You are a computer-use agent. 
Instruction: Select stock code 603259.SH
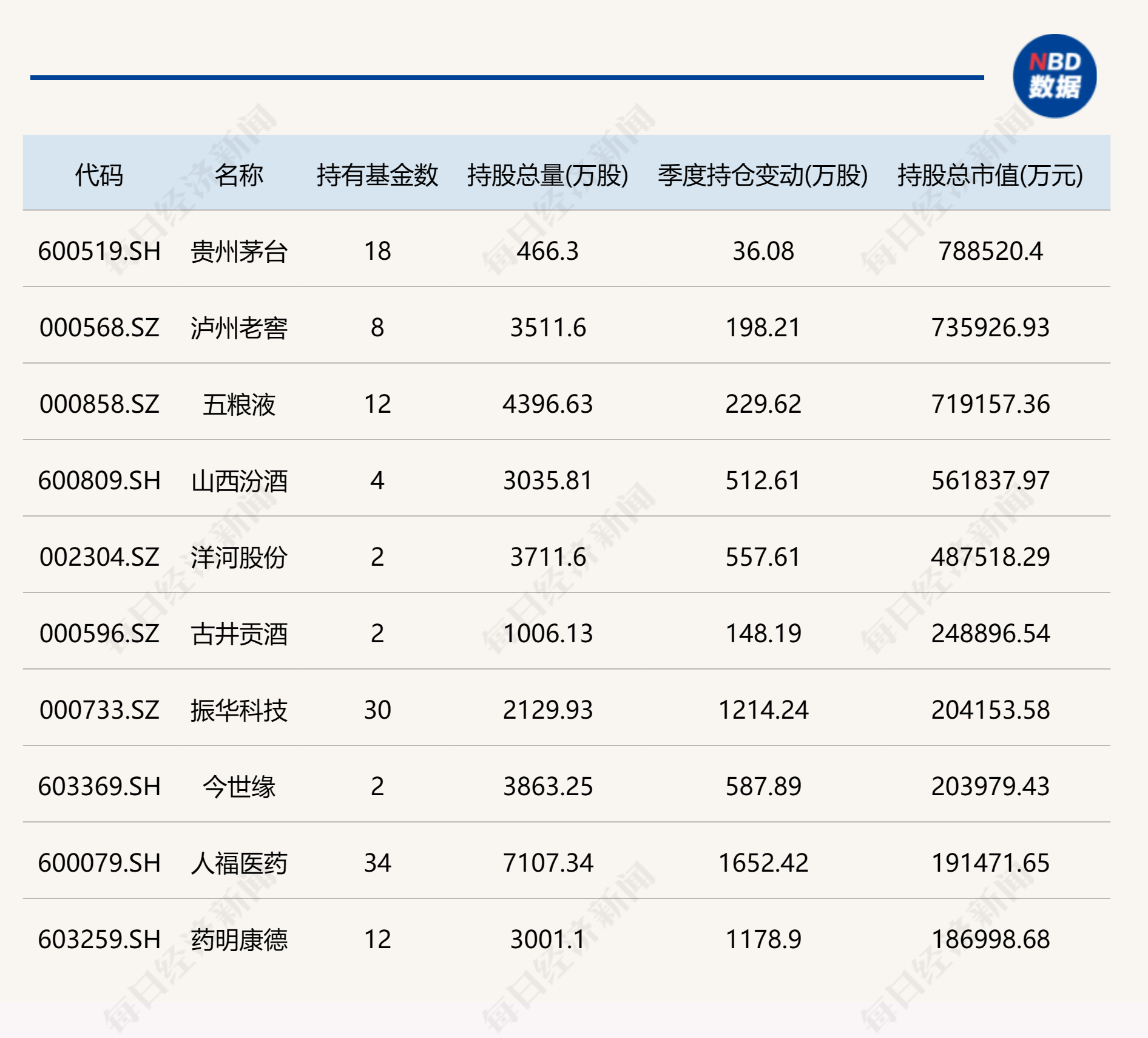(x=100, y=939)
